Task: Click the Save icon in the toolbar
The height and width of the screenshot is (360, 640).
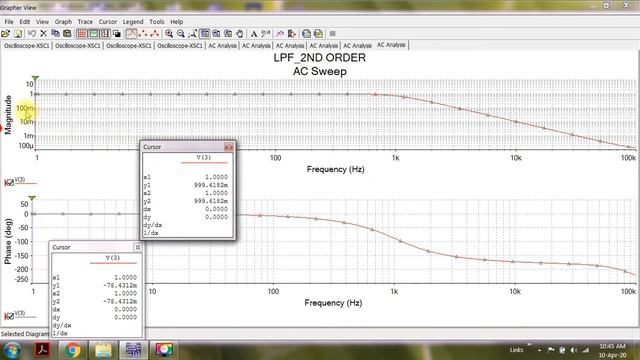Action: (x=18, y=34)
